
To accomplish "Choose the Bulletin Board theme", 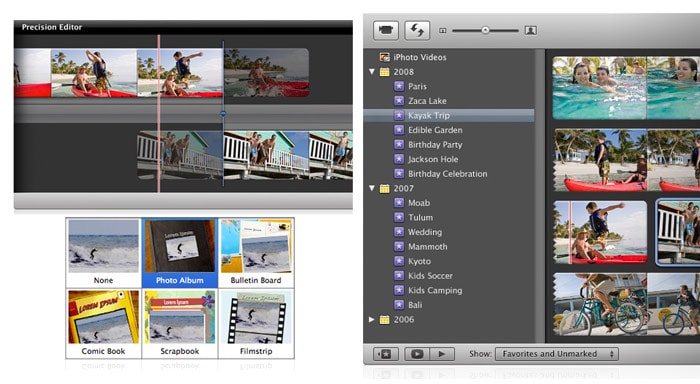I will tap(256, 253).
